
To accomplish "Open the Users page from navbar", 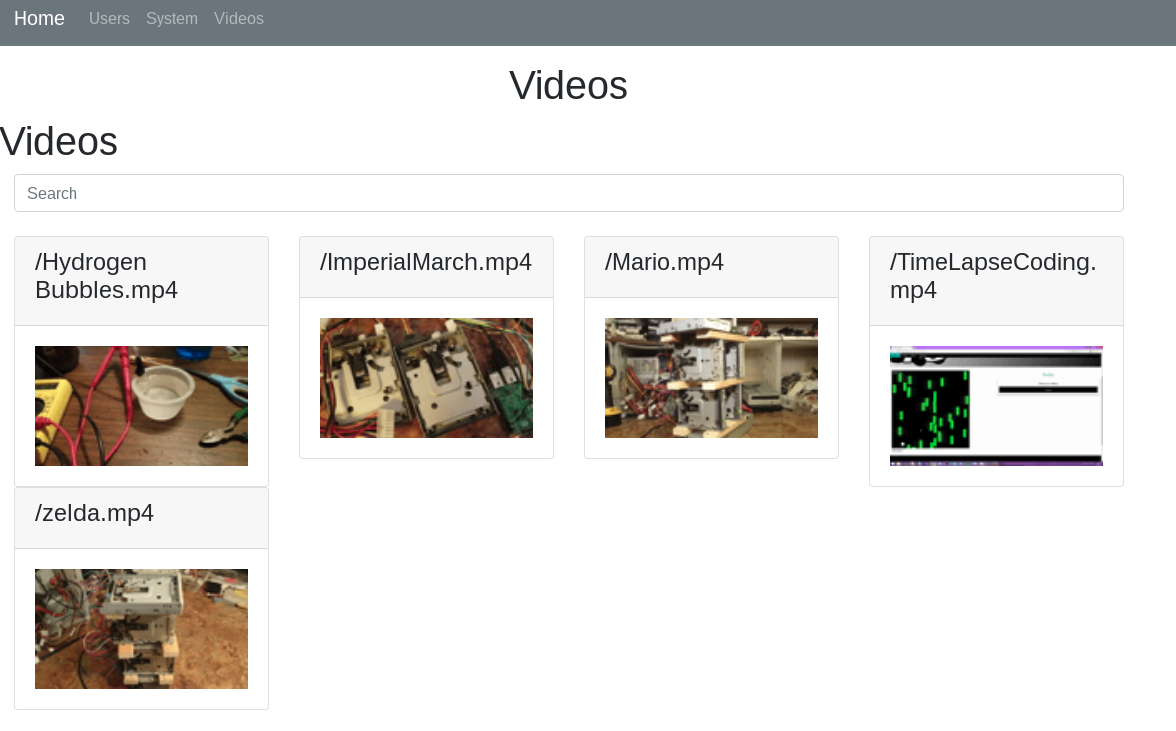I will pyautogui.click(x=109, y=19).
